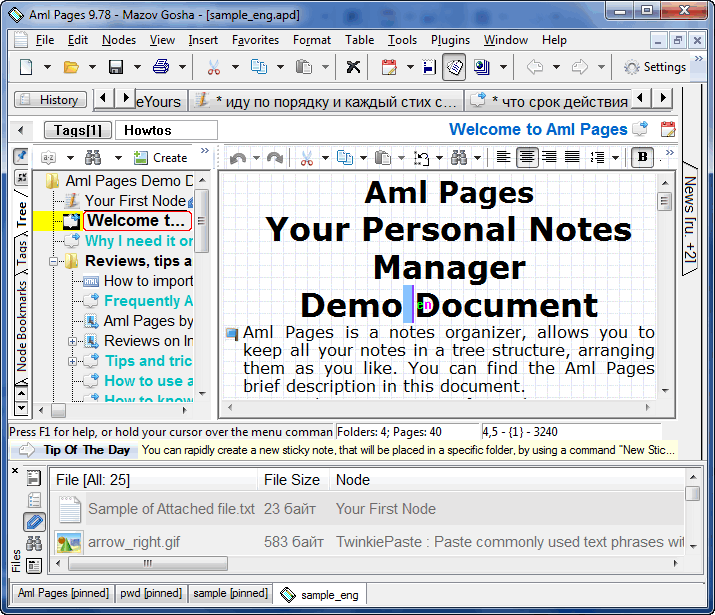Viewport: 715px width, 615px height.
Task: Open dropdown arrow next to Save icon
Action: click(137, 67)
